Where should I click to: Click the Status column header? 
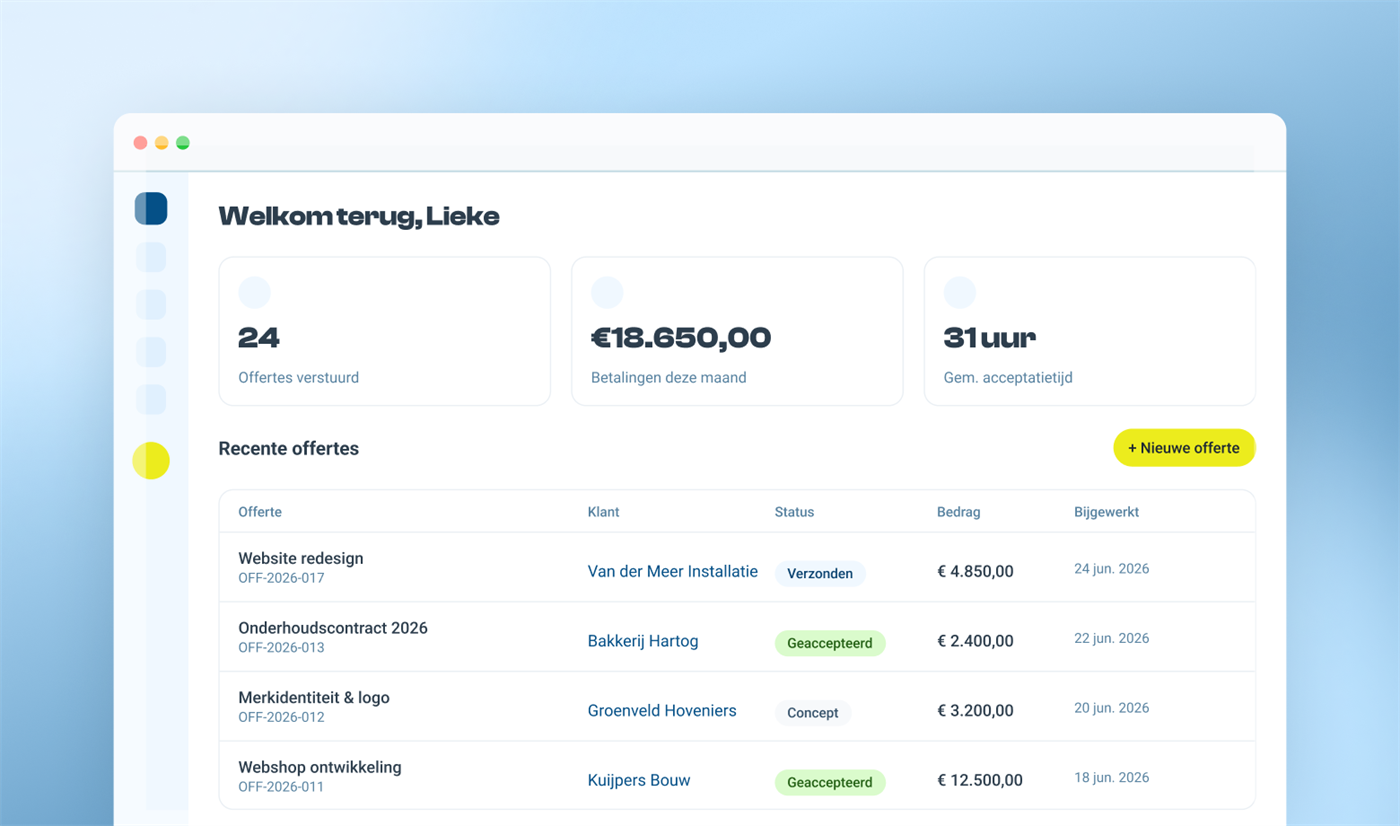(x=794, y=512)
